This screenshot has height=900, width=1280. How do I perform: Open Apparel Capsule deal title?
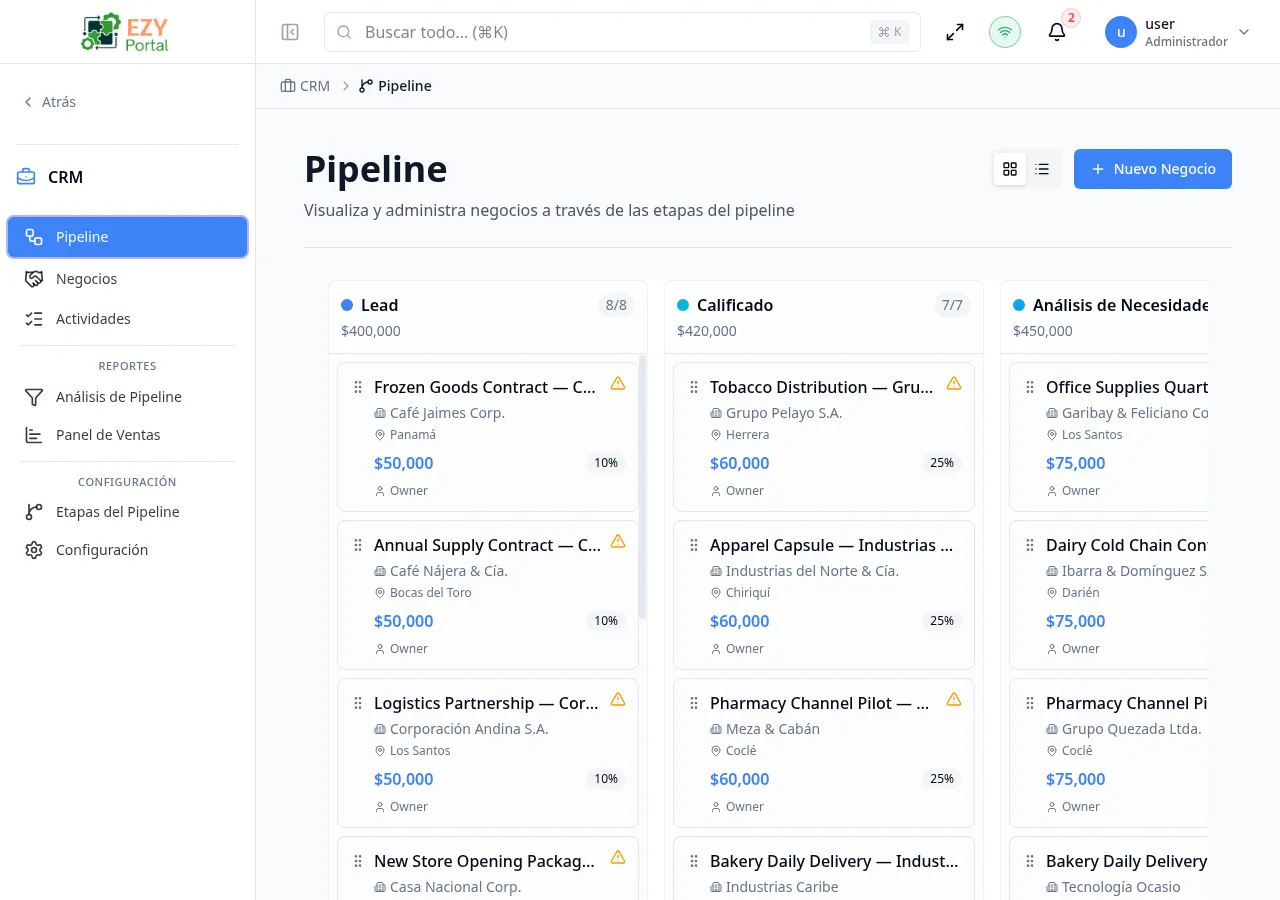click(x=831, y=545)
